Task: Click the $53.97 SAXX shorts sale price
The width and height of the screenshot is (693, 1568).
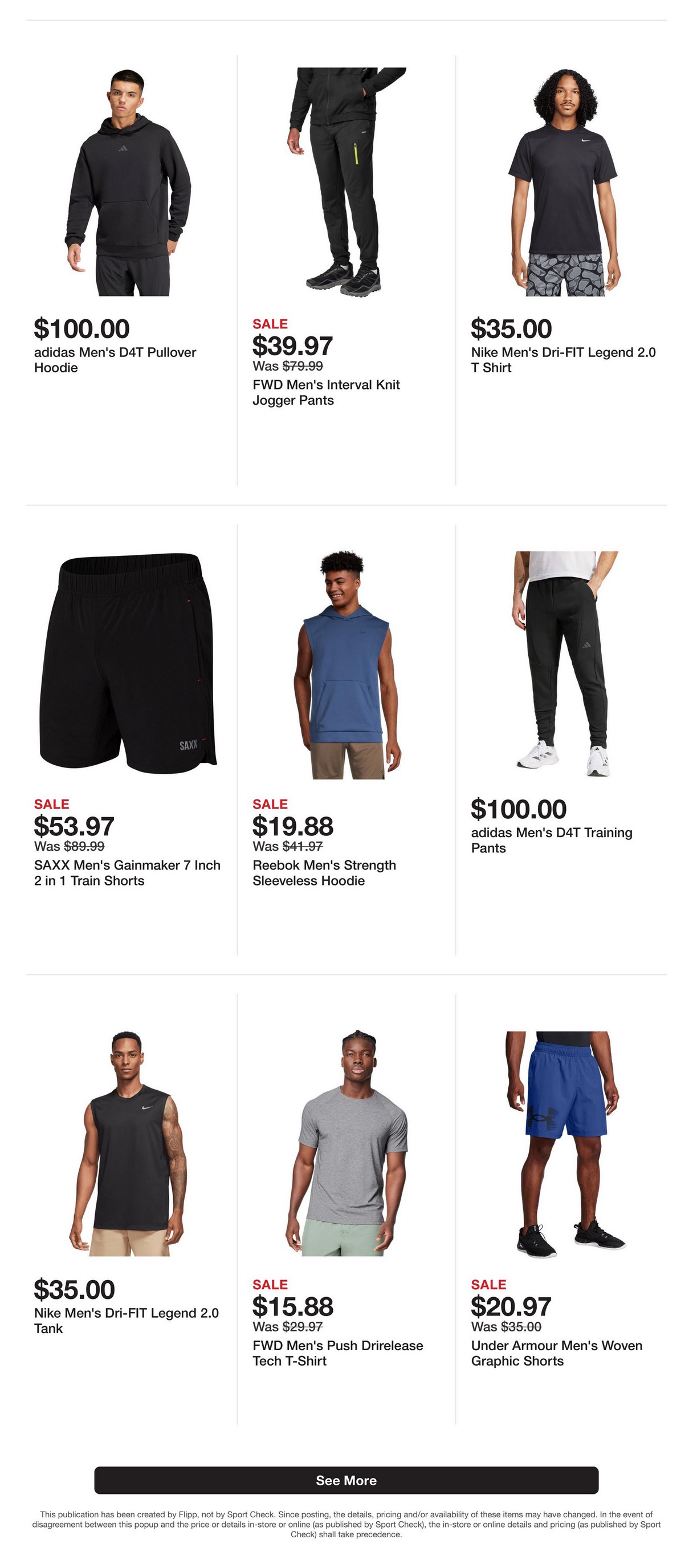Action: [74, 826]
